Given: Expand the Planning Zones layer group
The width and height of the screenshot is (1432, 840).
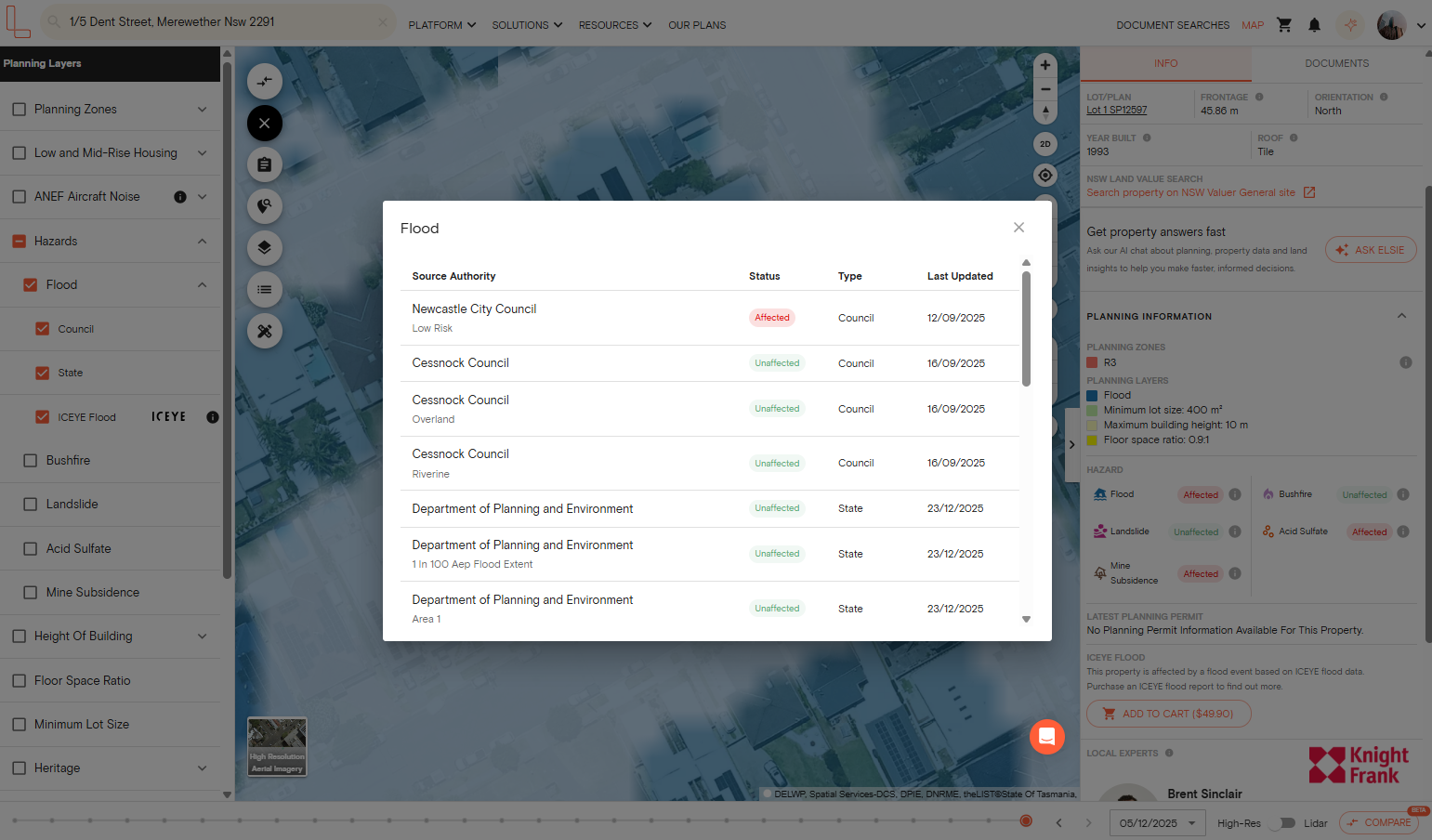Looking at the screenshot, I should click(x=202, y=110).
